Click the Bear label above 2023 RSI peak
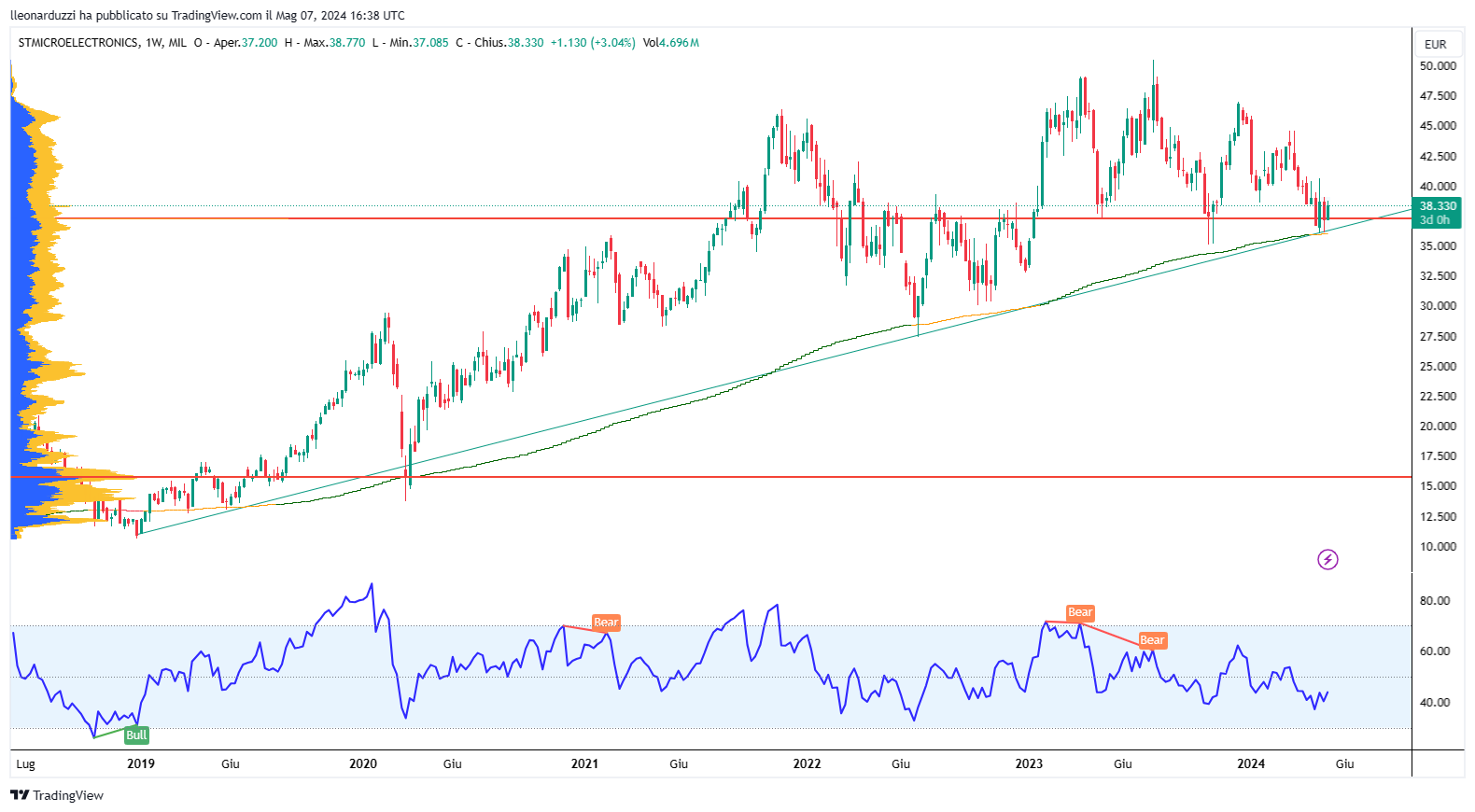The width and height of the screenshot is (1475, 812). point(1080,612)
